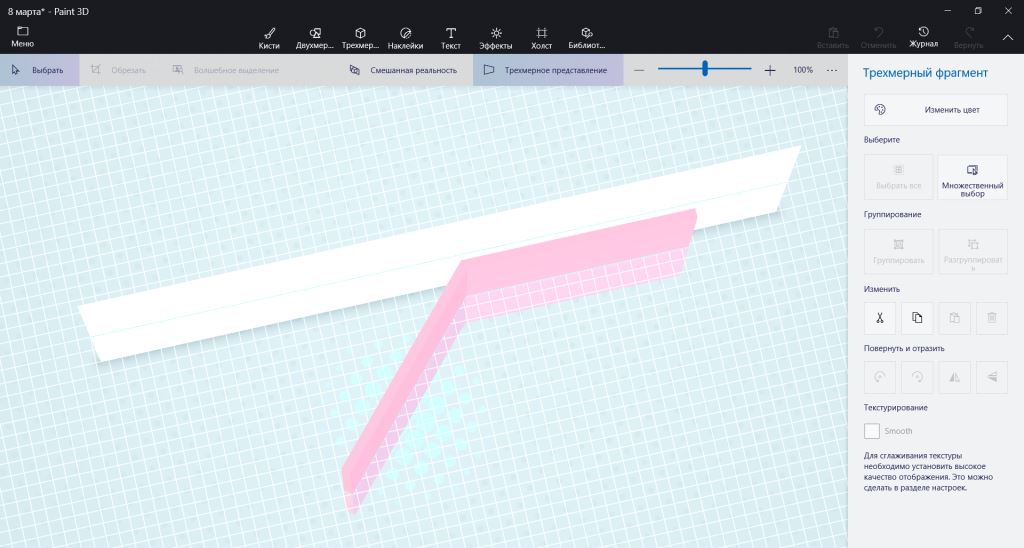Click the zoom slider handle
This screenshot has height=548, width=1024.
(705, 69)
